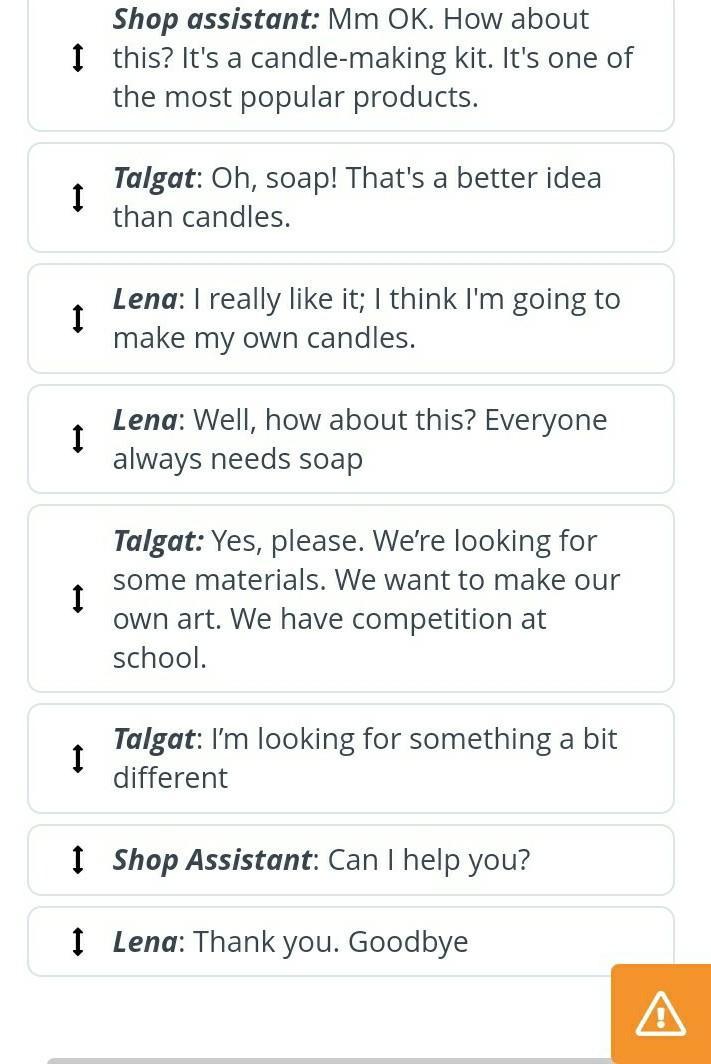711x1064 pixels.
Task: Click the 'Well, how about this?' sentence
Action: coord(359,439)
